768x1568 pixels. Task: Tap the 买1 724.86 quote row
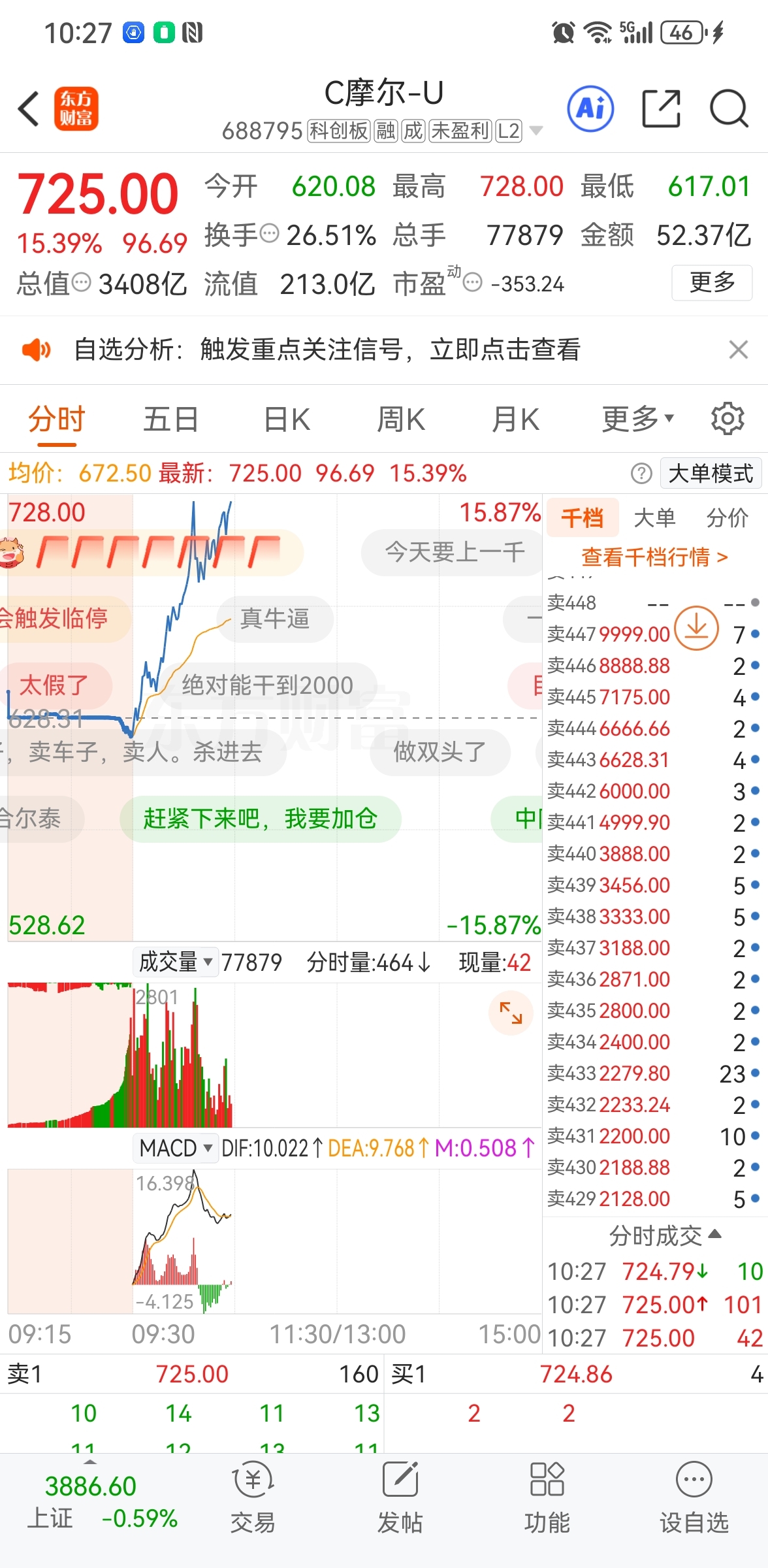tap(576, 1374)
